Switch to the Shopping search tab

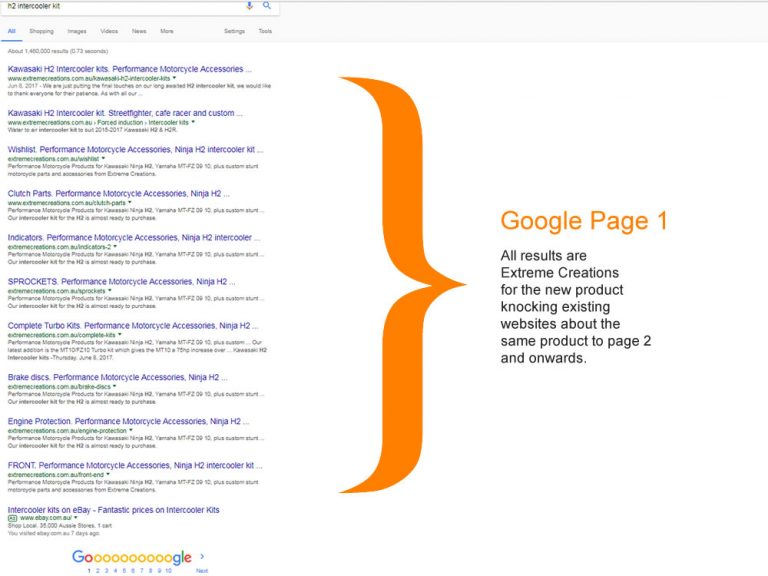pyautogui.click(x=41, y=31)
